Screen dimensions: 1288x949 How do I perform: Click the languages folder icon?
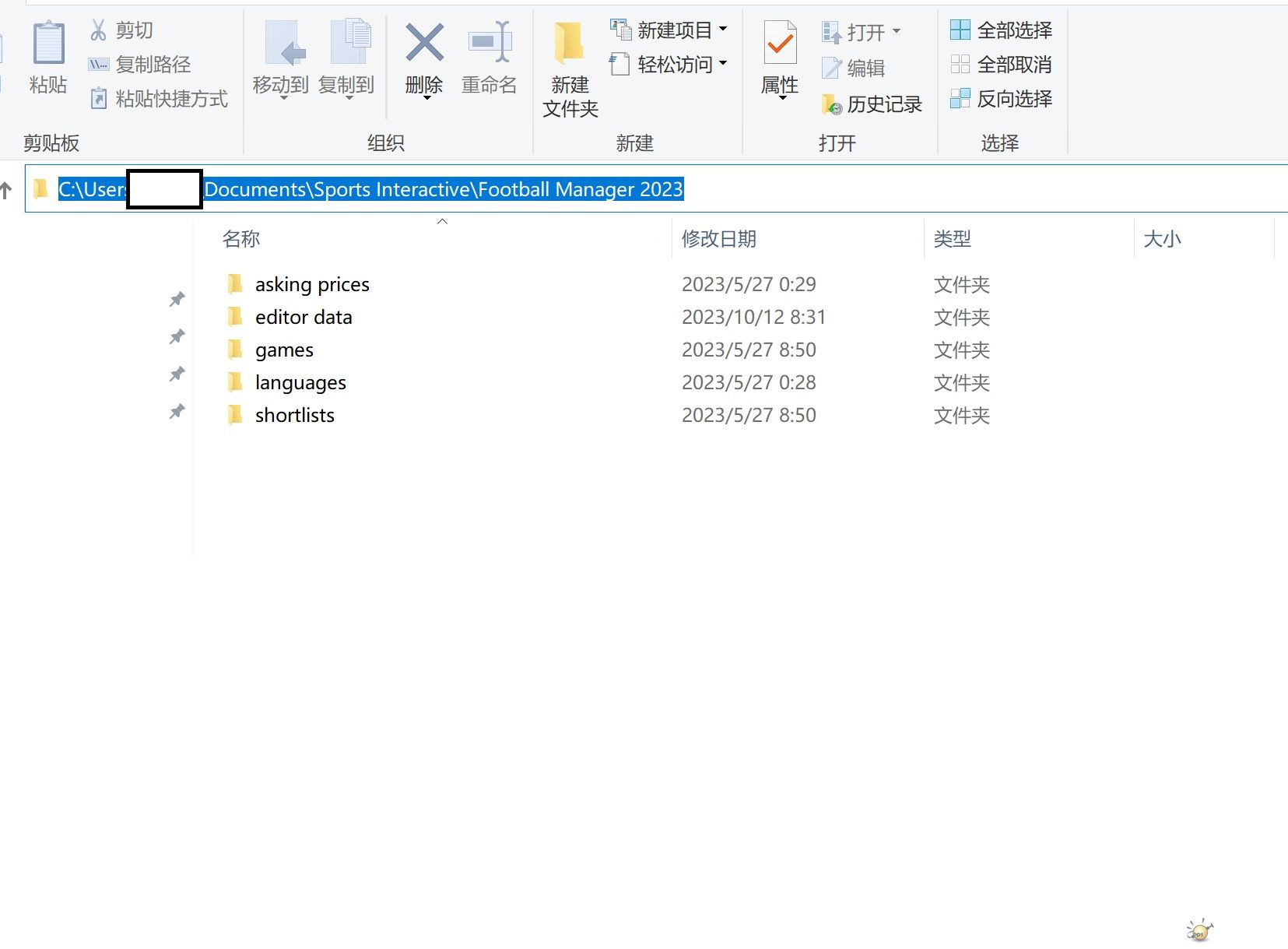click(235, 382)
